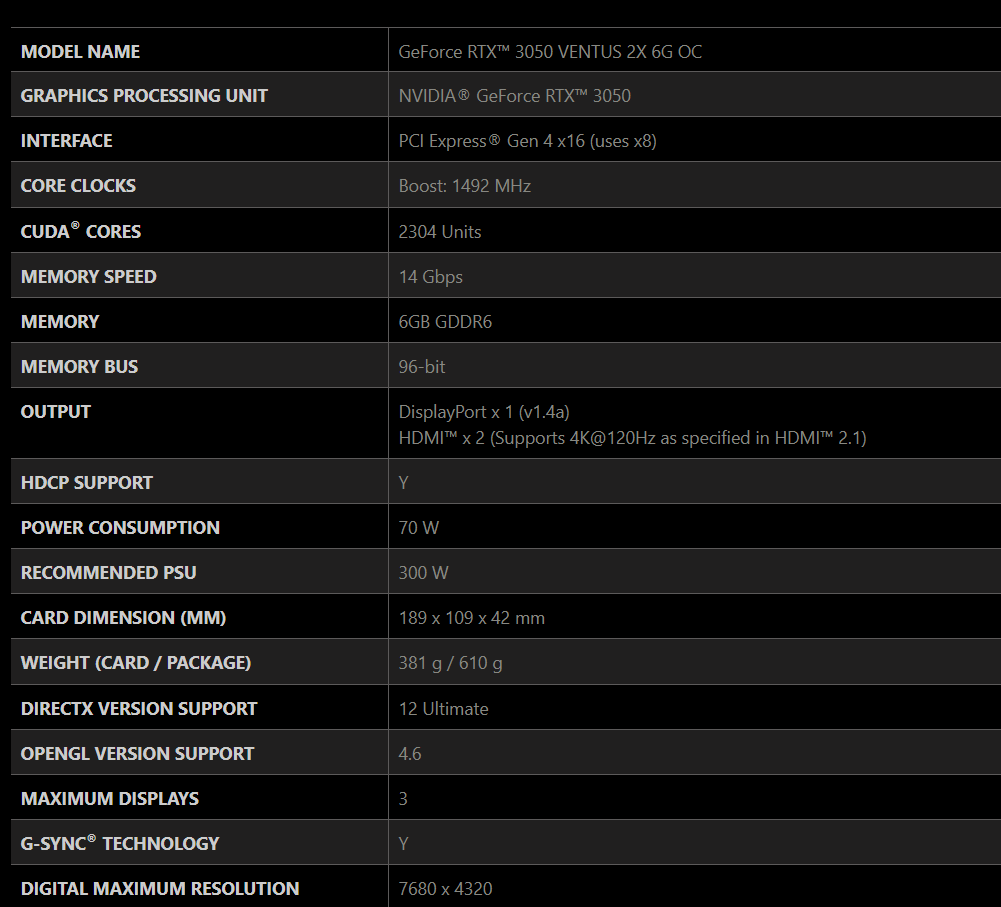
Task: Click the CUDA CORES label
Action: tap(81, 232)
